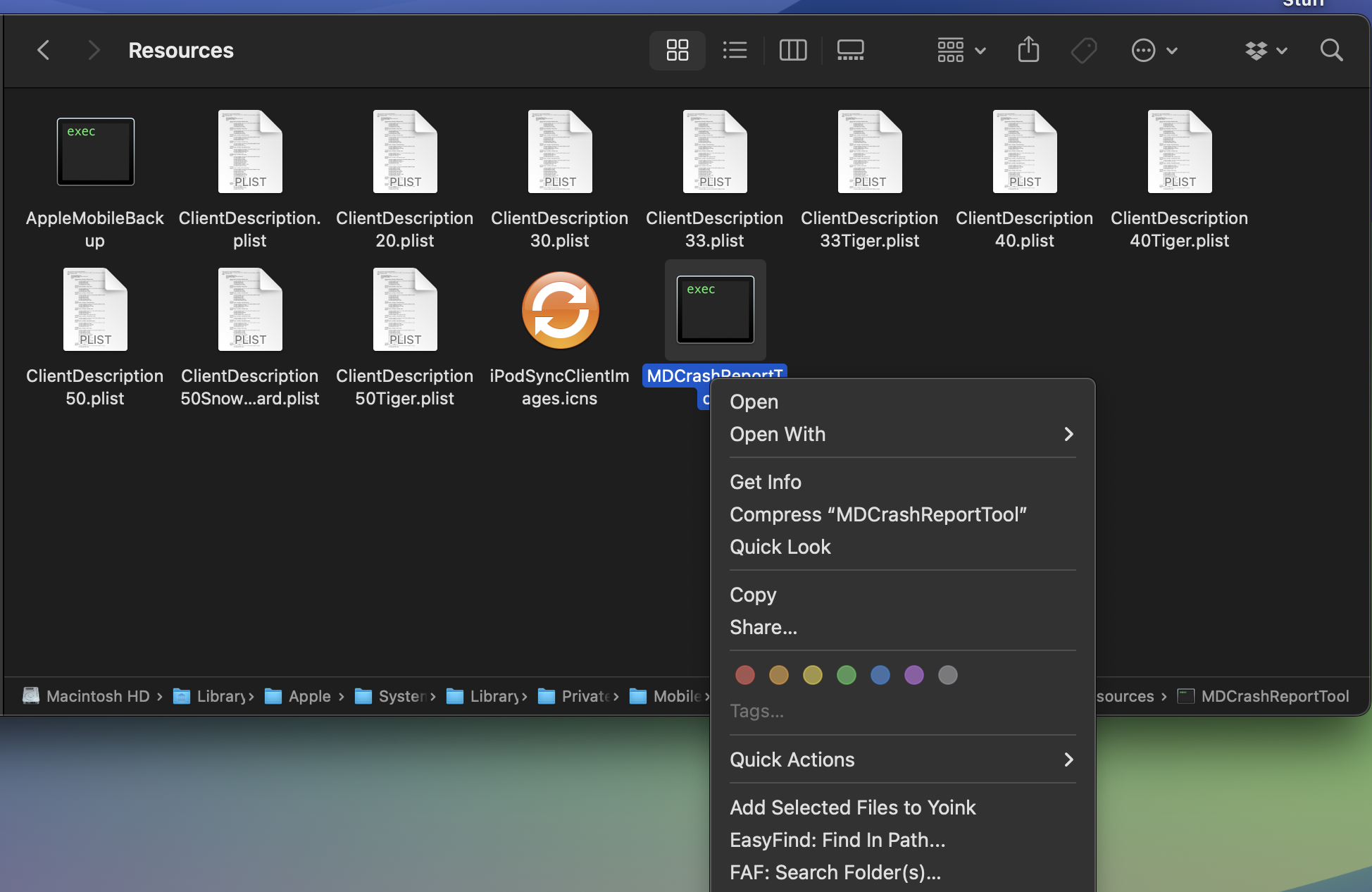Go back with the left chevron

(x=44, y=50)
